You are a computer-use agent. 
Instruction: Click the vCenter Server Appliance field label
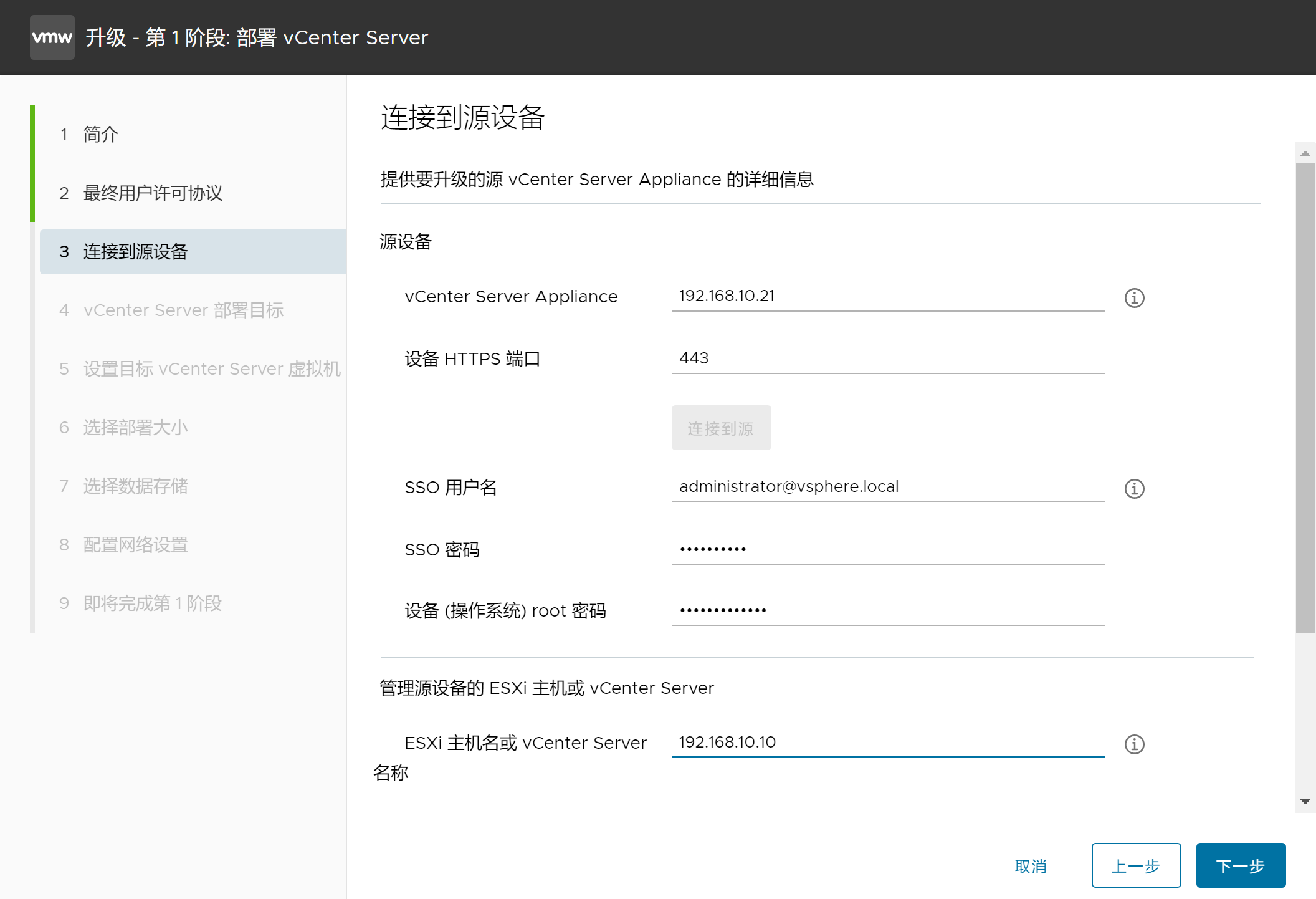point(511,297)
